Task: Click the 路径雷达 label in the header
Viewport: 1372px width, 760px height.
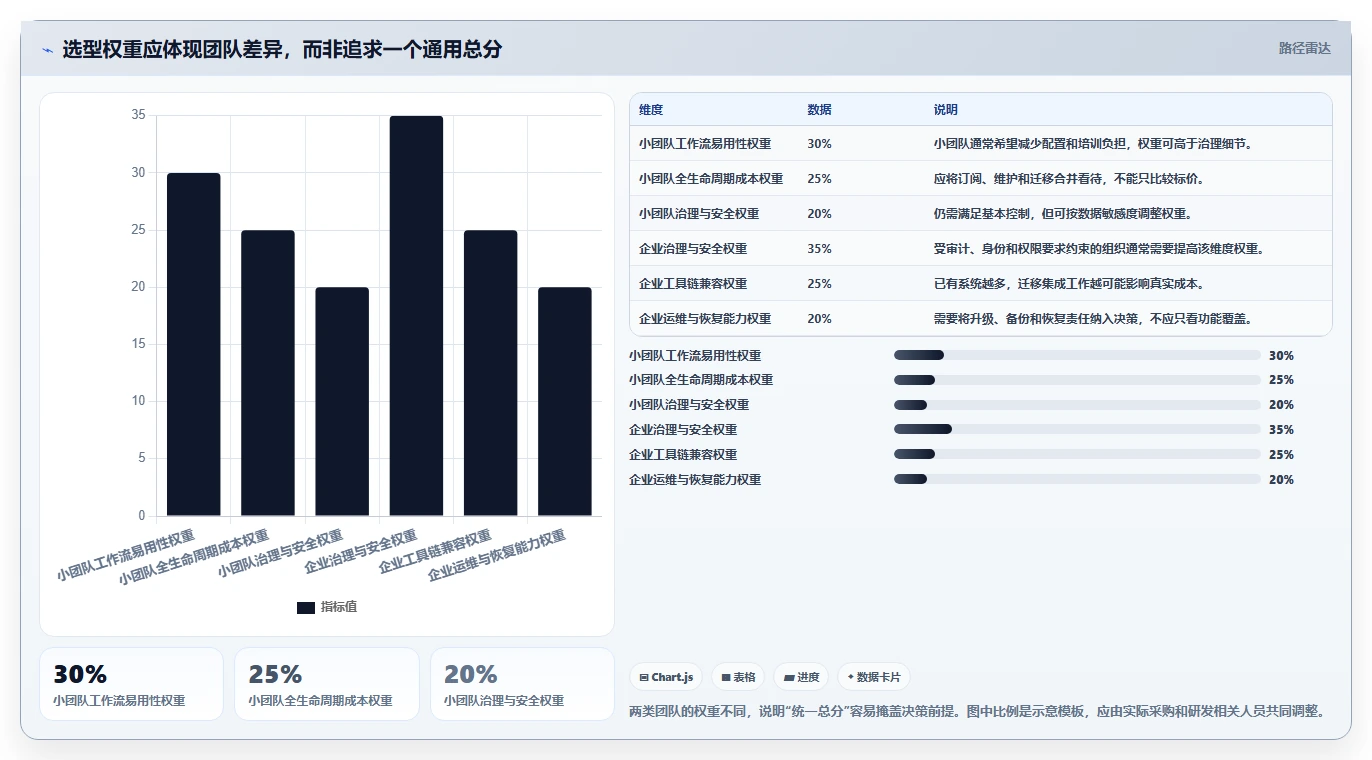Action: pyautogui.click(x=1304, y=48)
